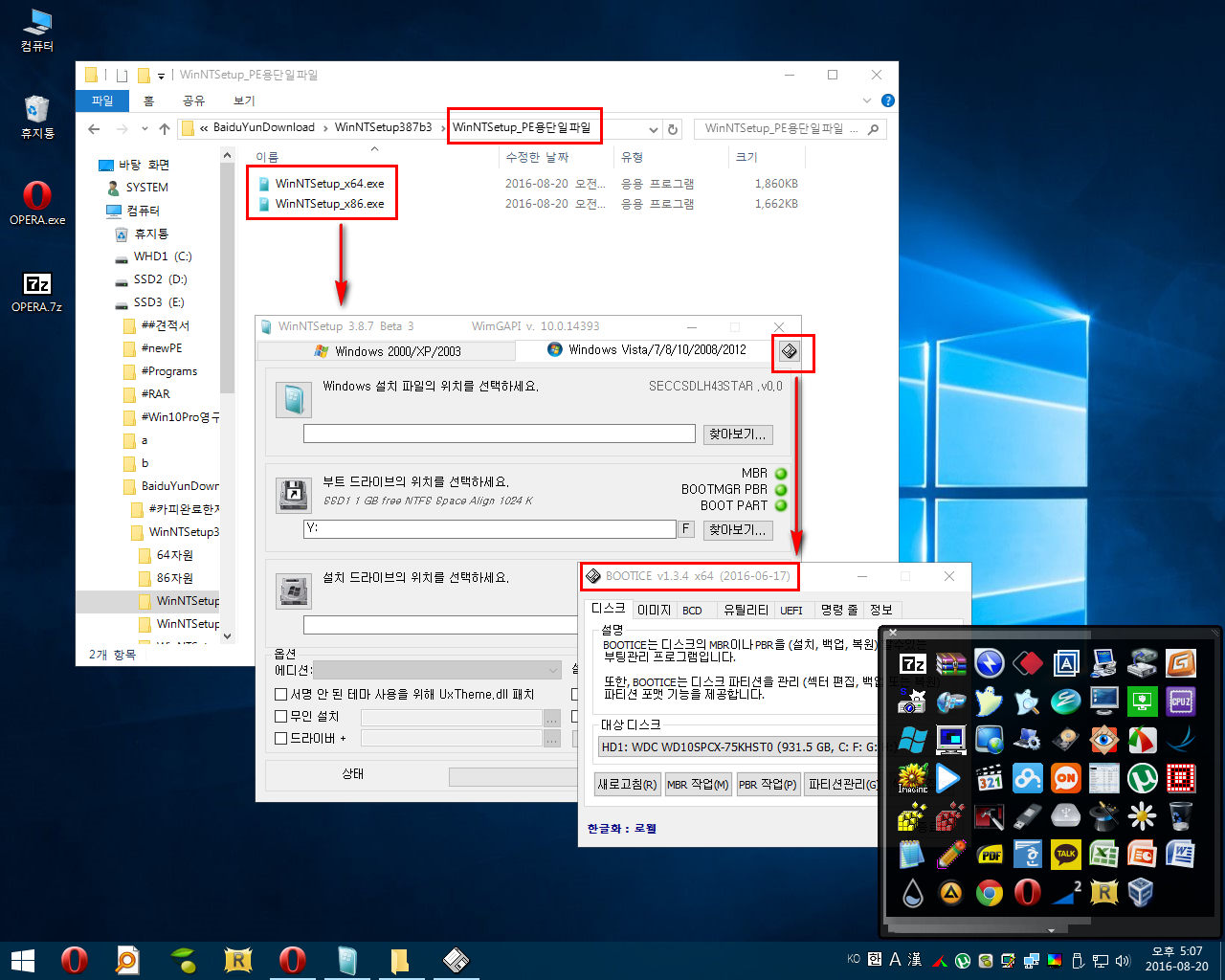Open AIMP player icon in launcher
1225x980 pixels.
point(950,893)
